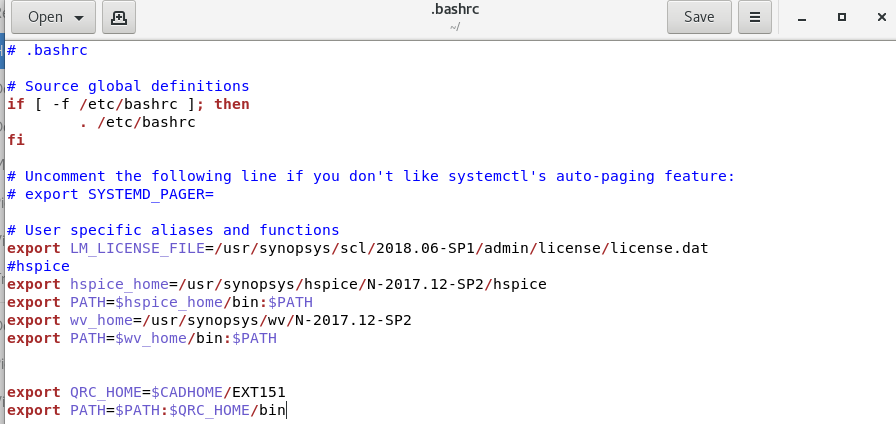Click the Save button
Viewport: 896px width, 424px height.
click(x=698, y=17)
